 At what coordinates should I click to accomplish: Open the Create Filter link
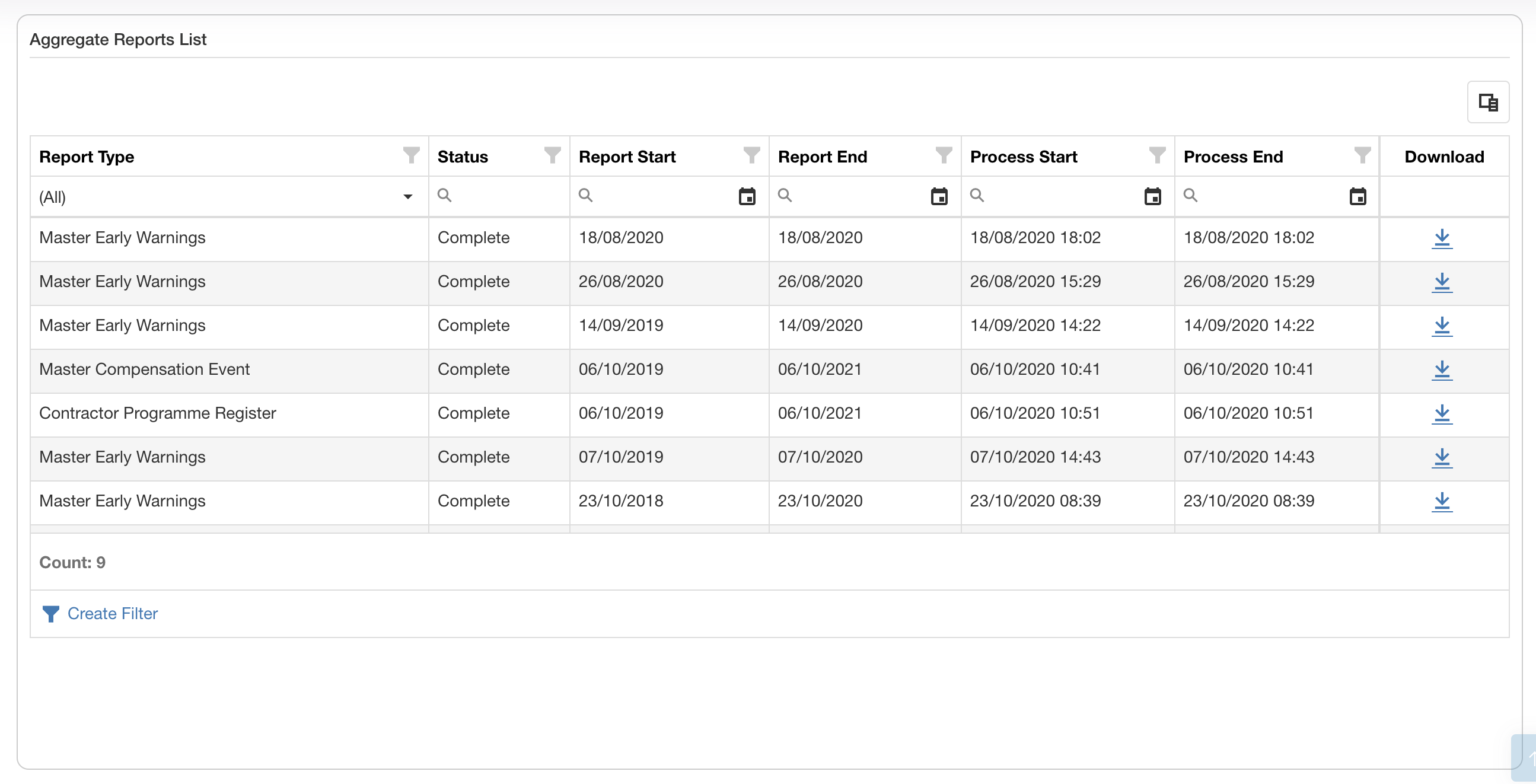coord(113,613)
